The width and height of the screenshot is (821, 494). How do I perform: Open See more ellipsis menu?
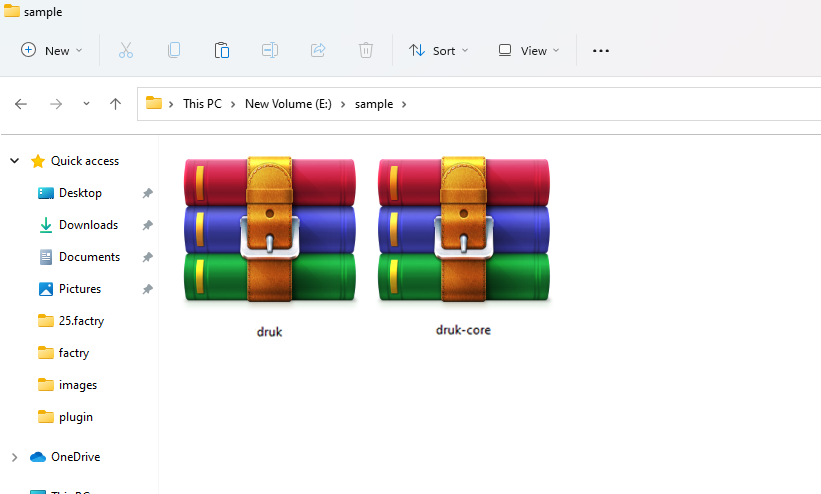tap(601, 50)
